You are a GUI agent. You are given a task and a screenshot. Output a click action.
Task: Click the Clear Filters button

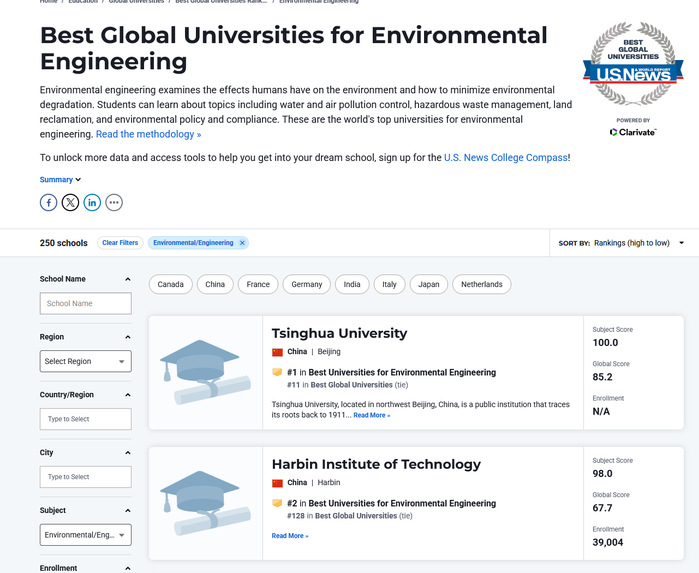click(x=120, y=243)
